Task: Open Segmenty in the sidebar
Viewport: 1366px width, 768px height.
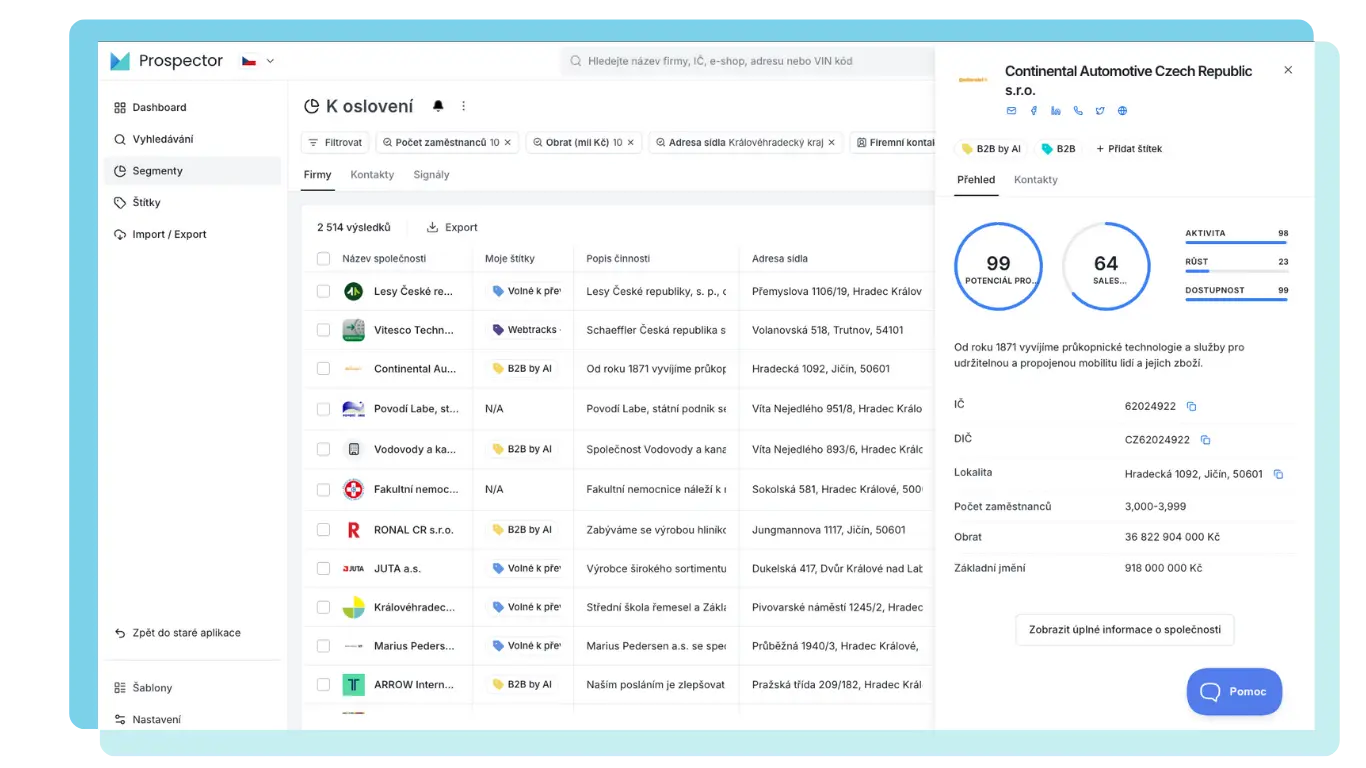Action: click(x=192, y=171)
